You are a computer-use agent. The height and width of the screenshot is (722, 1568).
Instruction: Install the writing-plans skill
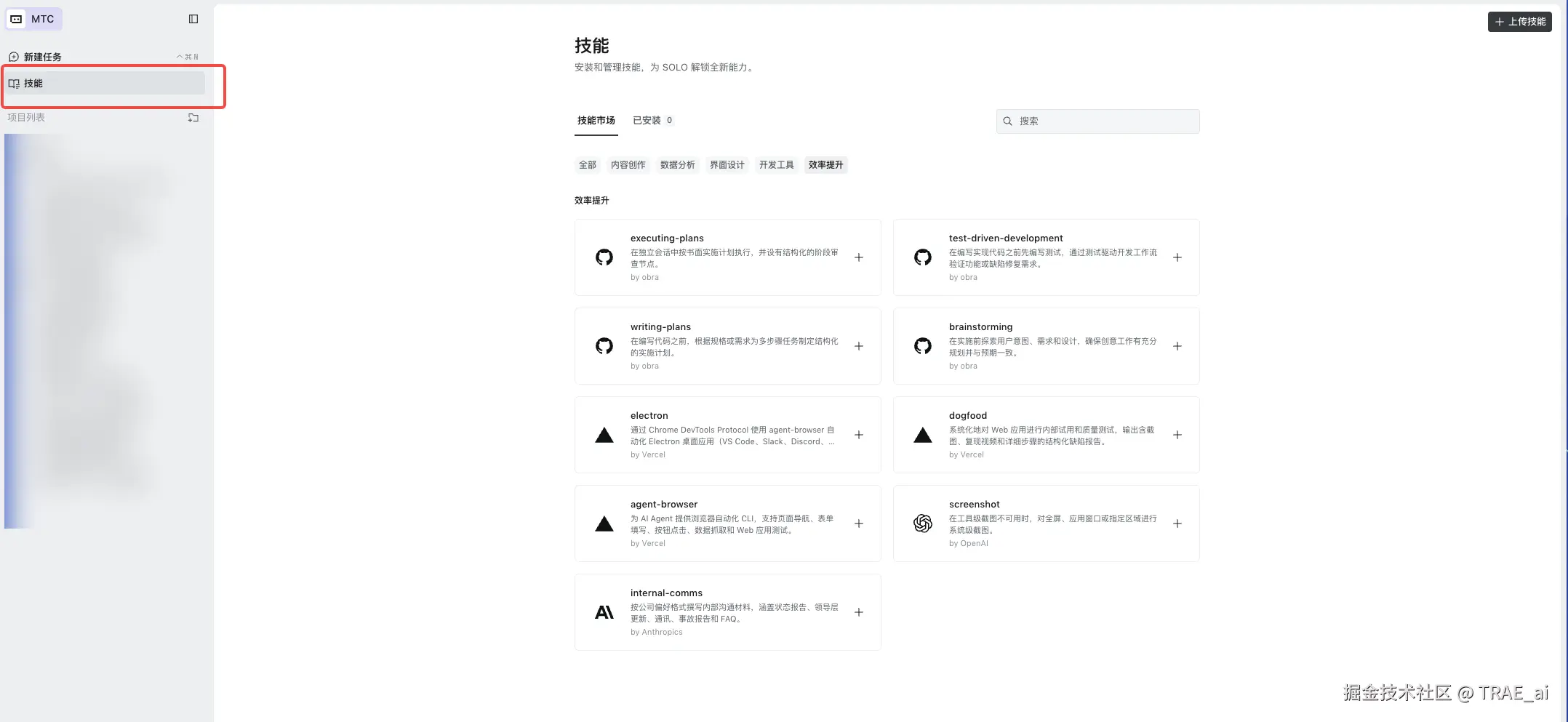(859, 346)
